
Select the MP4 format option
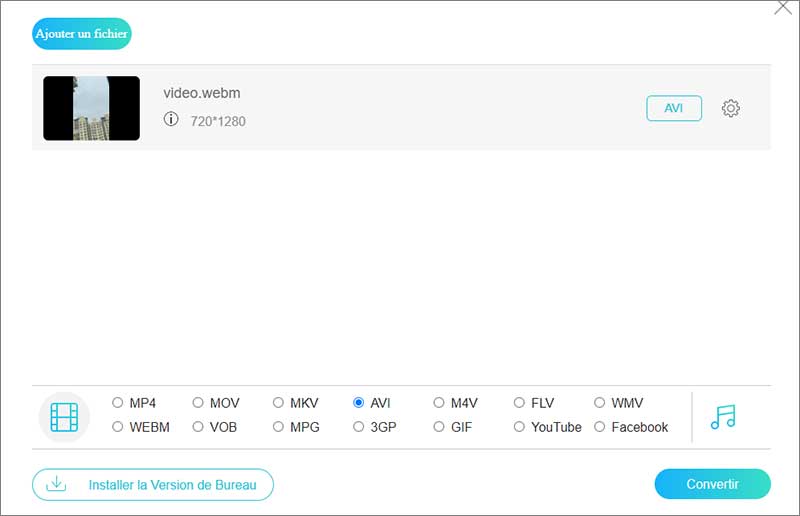pos(118,403)
